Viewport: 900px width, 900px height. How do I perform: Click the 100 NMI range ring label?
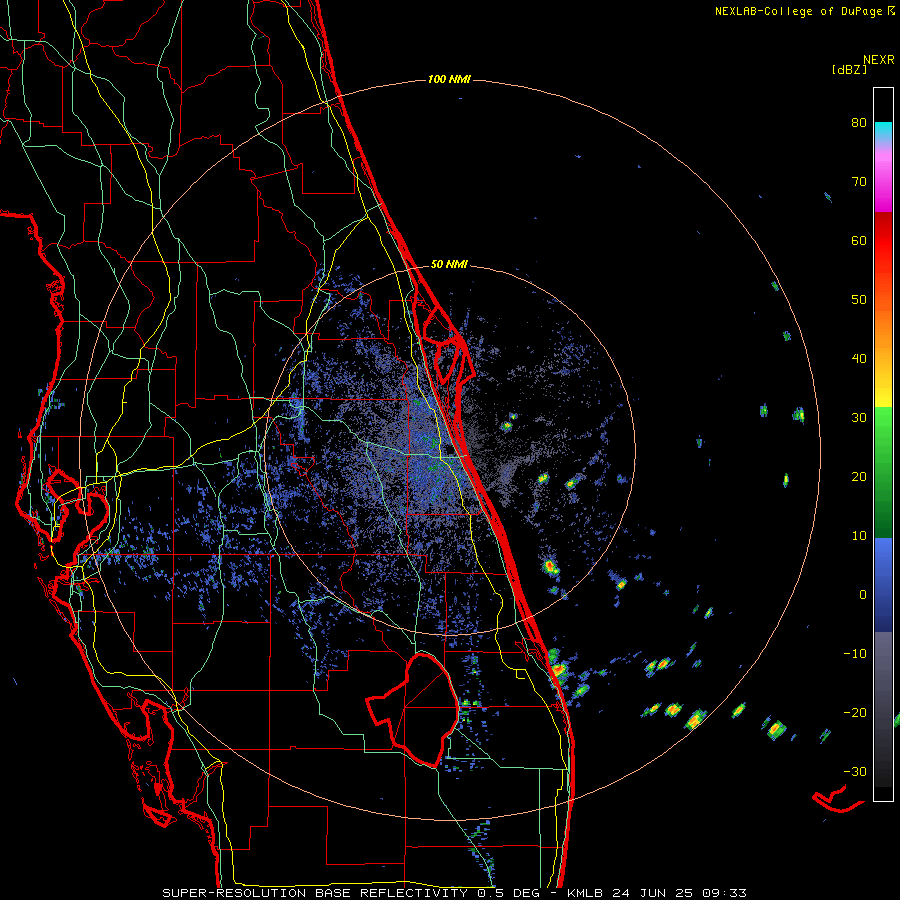pos(449,79)
